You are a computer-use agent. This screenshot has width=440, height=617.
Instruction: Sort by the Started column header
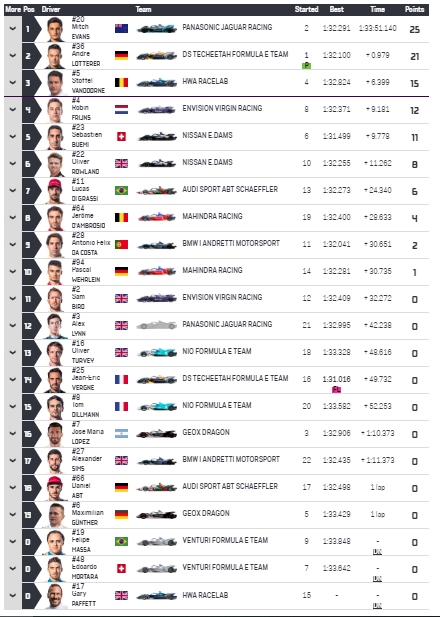coord(306,9)
